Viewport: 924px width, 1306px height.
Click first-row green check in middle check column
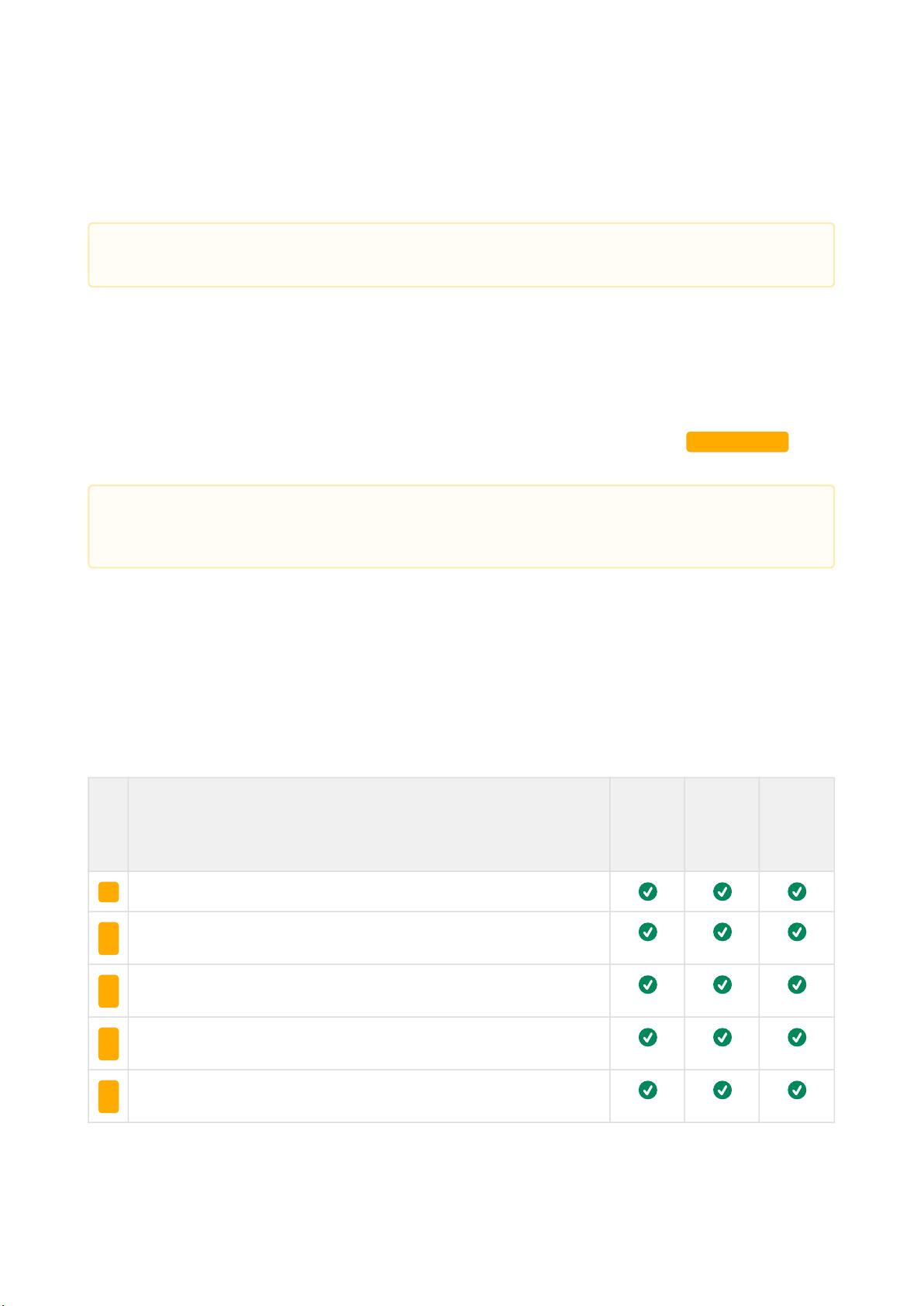(x=722, y=891)
